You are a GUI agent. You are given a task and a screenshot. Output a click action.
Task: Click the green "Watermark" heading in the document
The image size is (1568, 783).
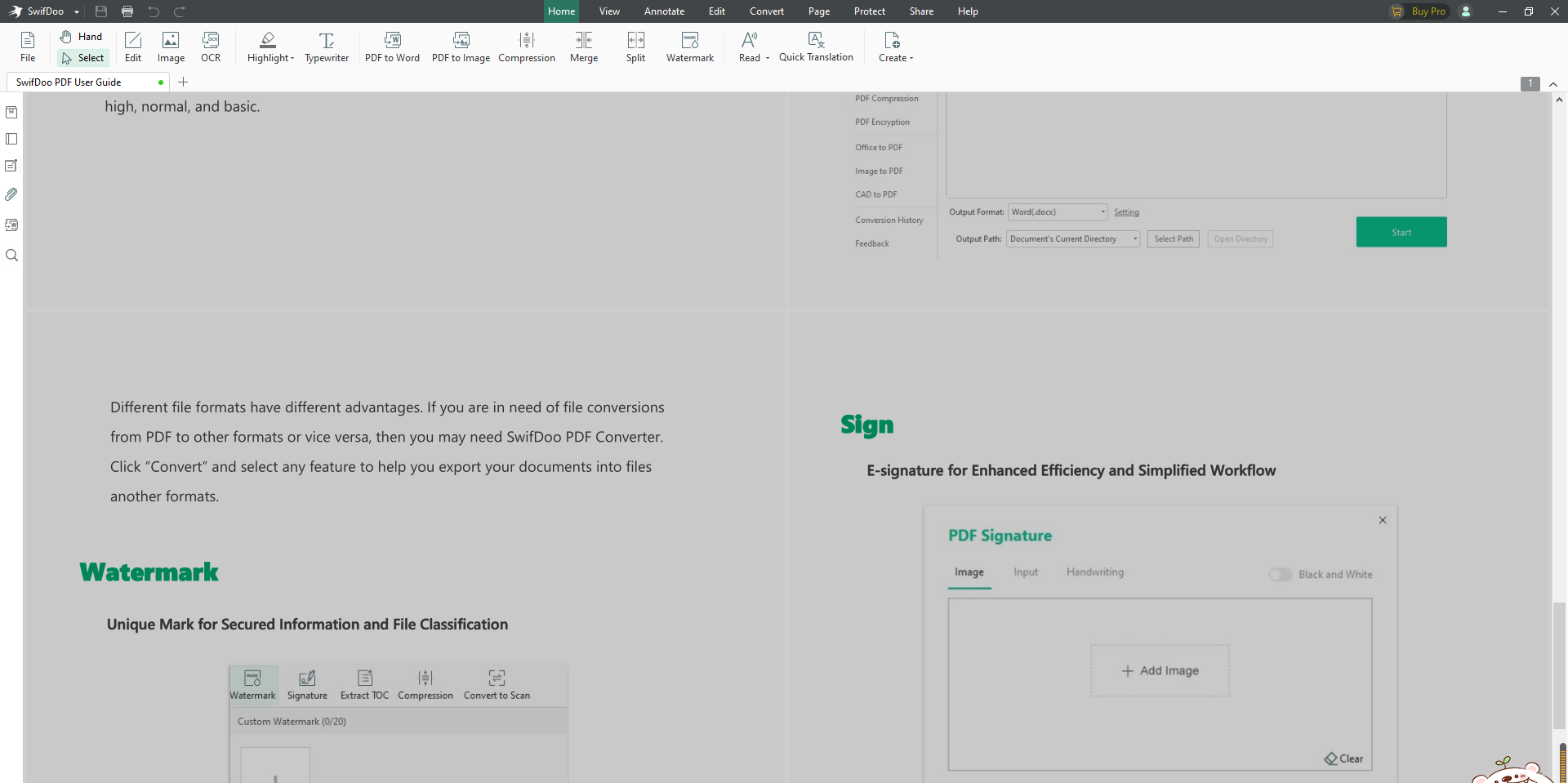click(149, 572)
